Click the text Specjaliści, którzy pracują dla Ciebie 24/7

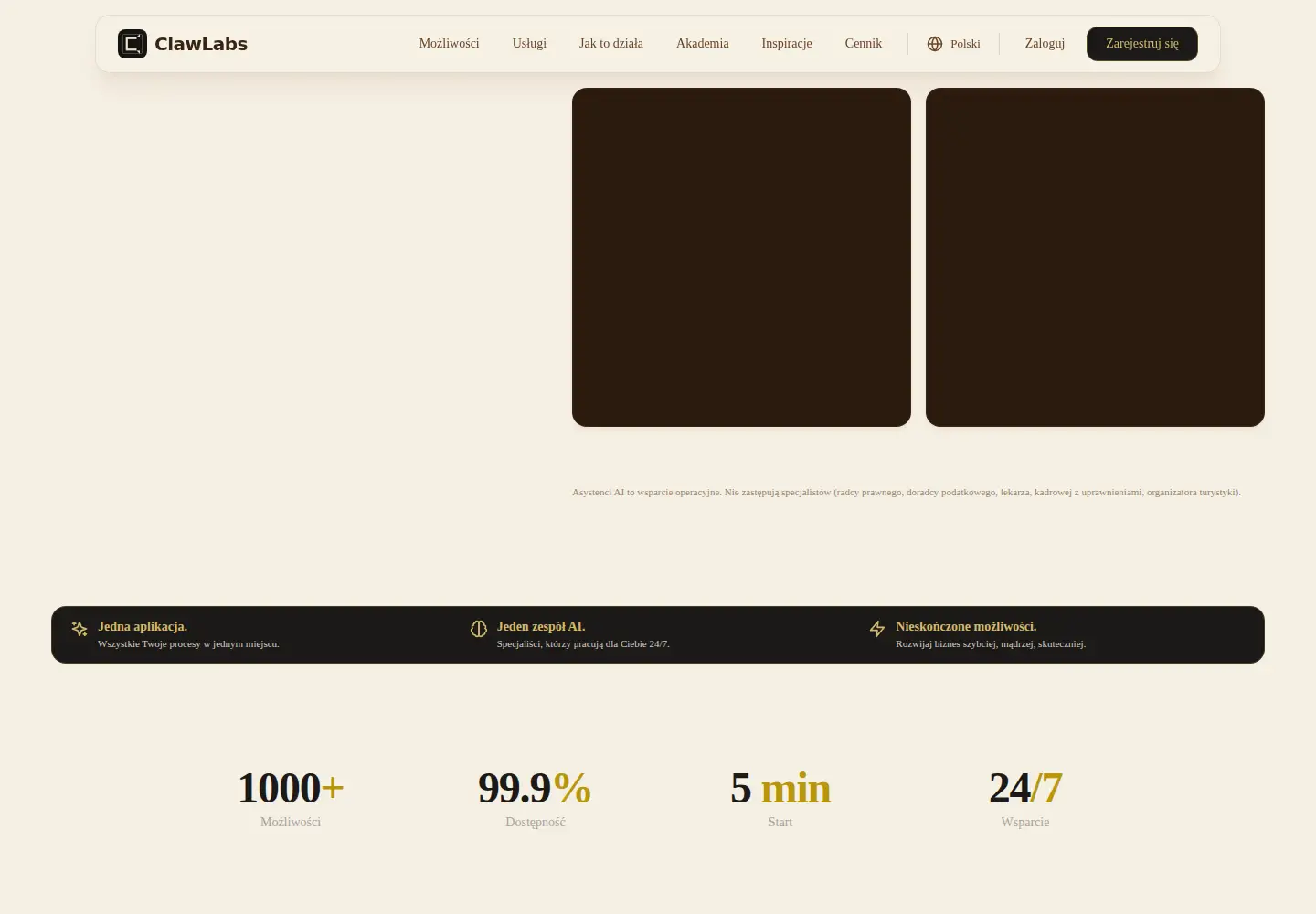583,644
